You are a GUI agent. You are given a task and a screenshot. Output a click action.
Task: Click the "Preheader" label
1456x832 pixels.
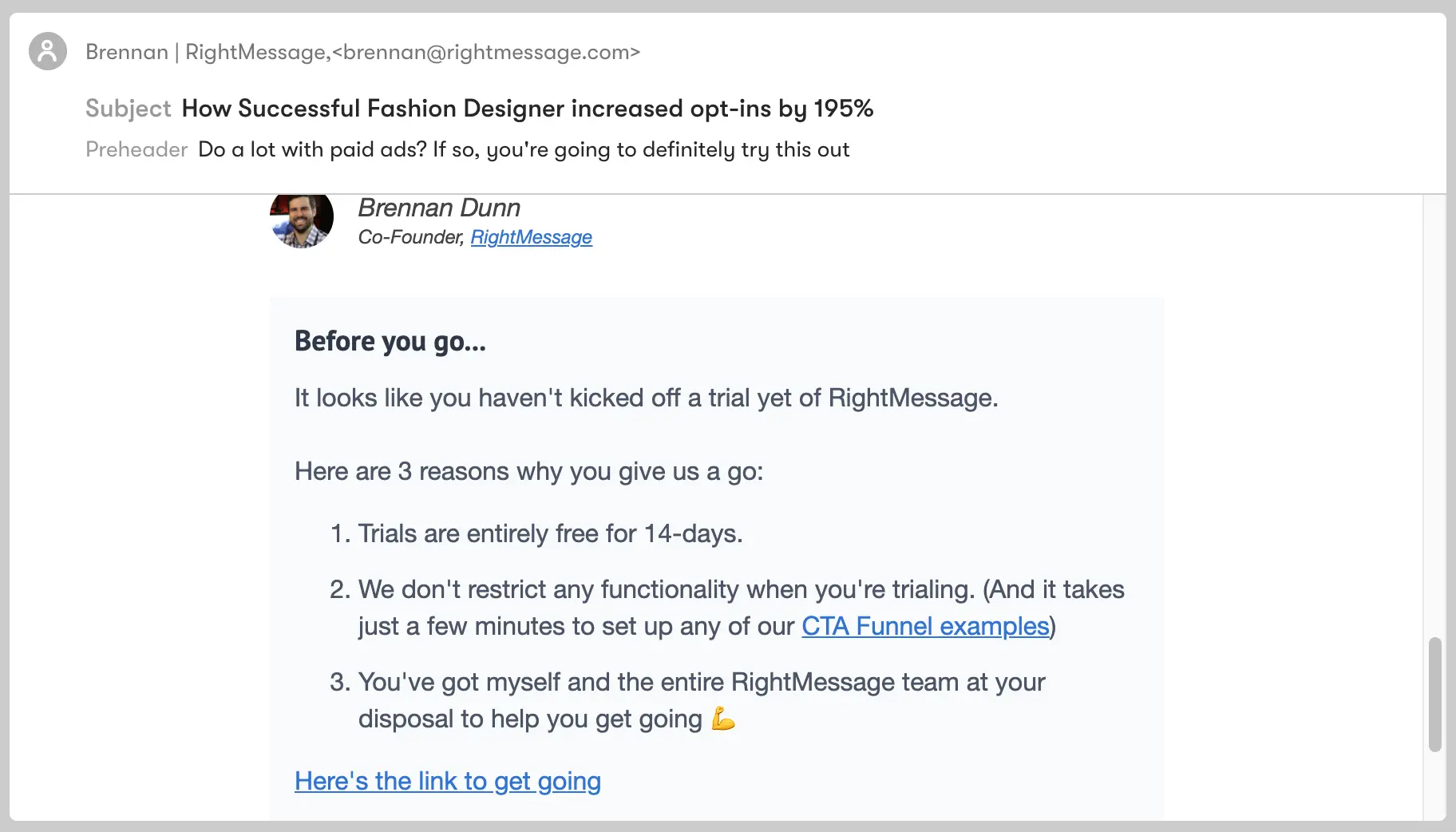click(x=136, y=149)
